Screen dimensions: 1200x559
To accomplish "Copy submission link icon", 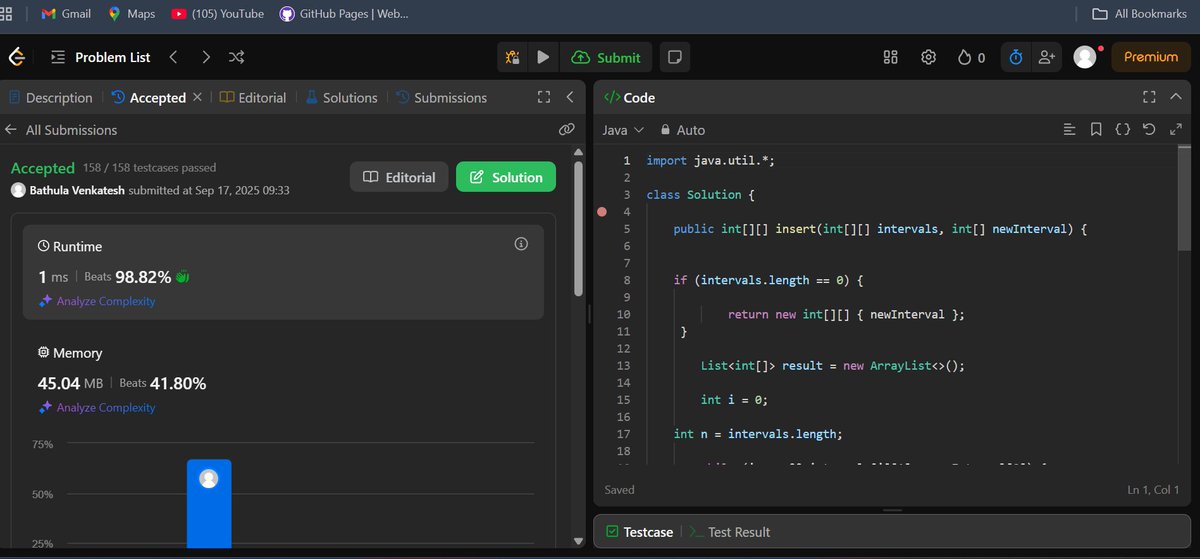I will pyautogui.click(x=566, y=130).
